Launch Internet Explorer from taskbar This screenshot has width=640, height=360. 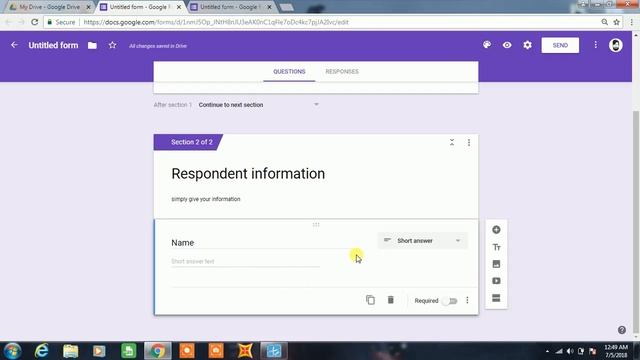click(x=41, y=351)
